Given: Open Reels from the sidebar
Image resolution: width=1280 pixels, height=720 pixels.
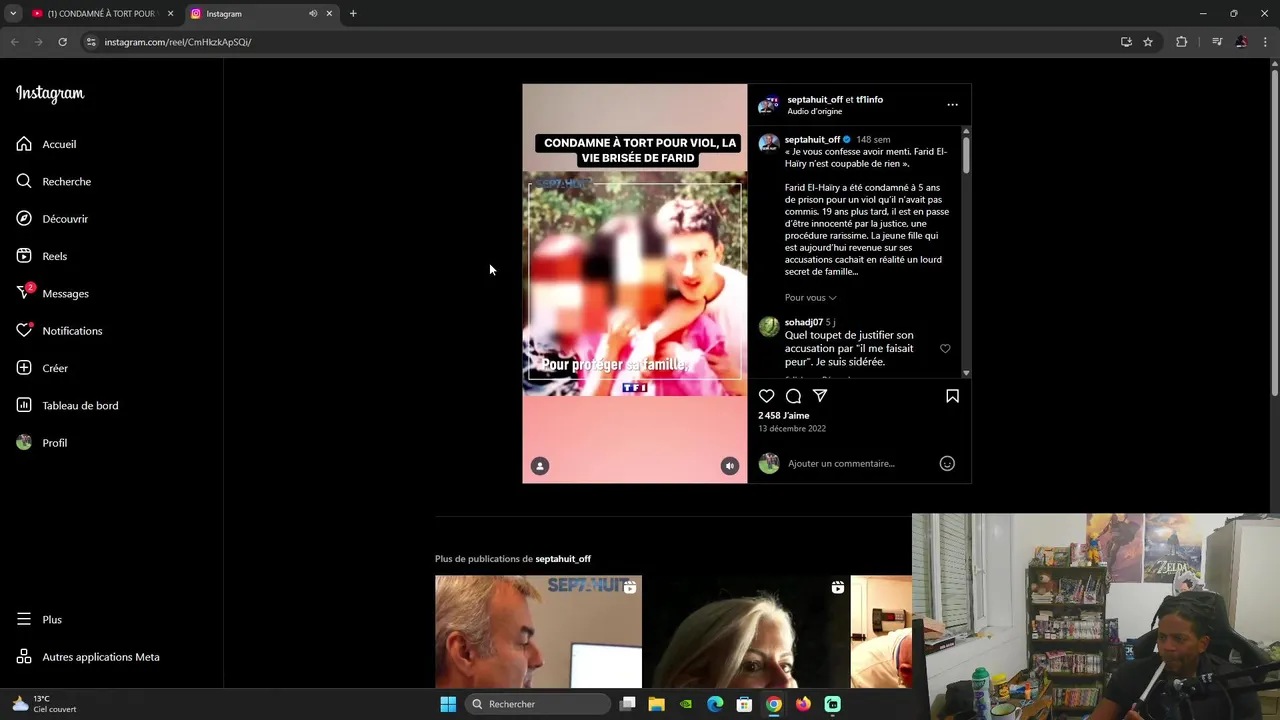Looking at the screenshot, I should tap(42, 256).
